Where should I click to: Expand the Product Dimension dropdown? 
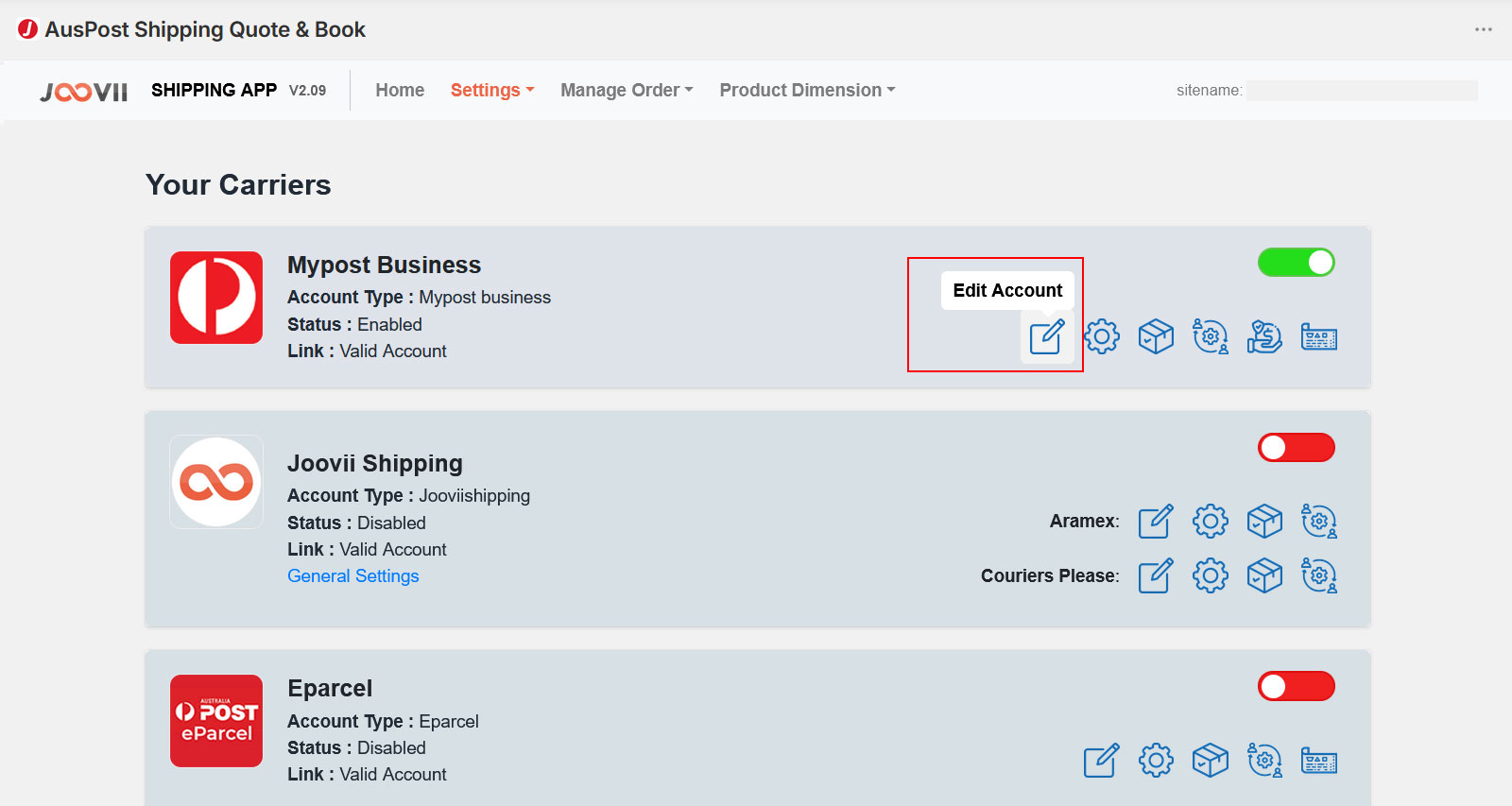coord(807,90)
